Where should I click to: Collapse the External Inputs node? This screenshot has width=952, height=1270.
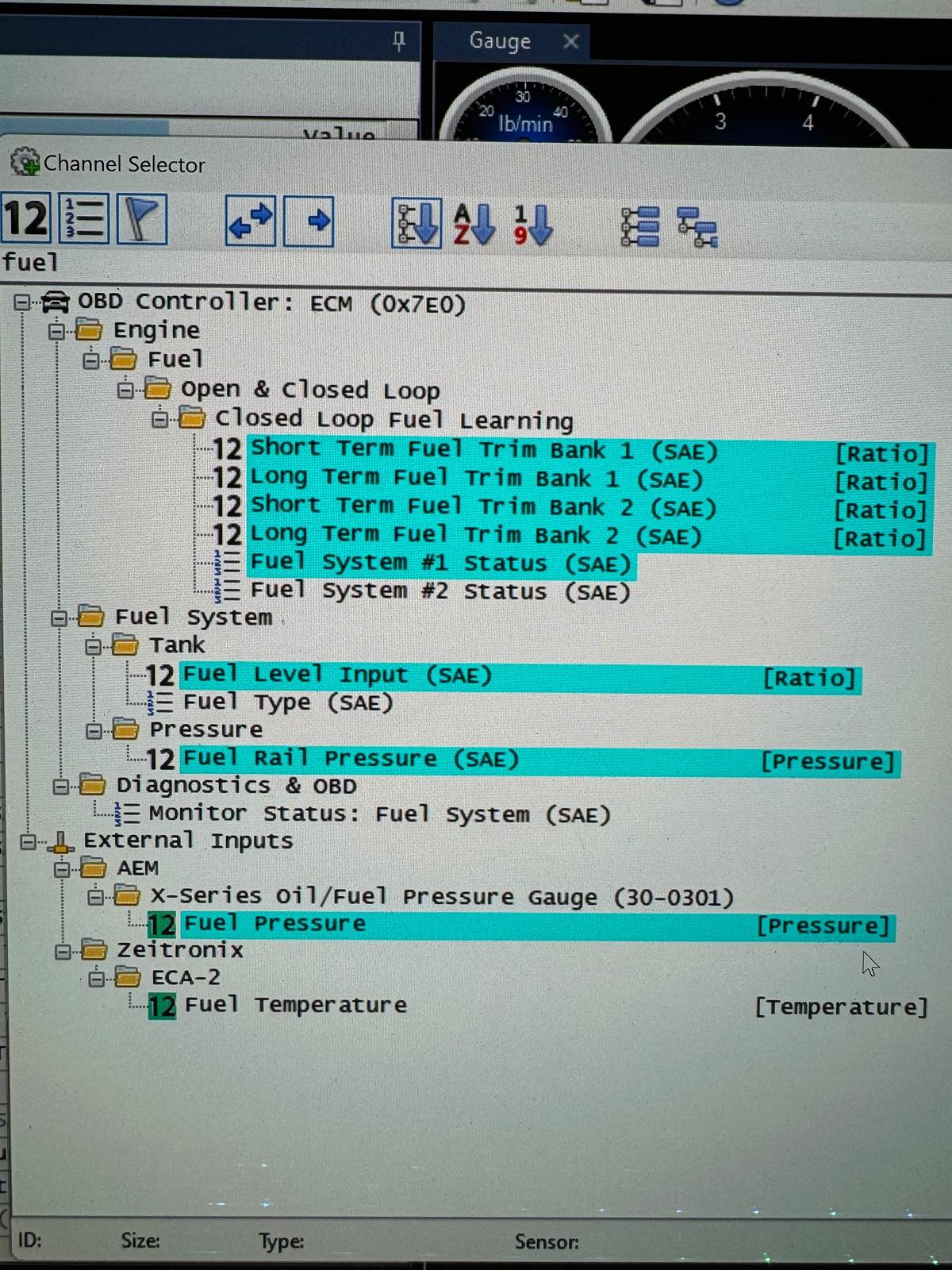pyautogui.click(x=28, y=841)
